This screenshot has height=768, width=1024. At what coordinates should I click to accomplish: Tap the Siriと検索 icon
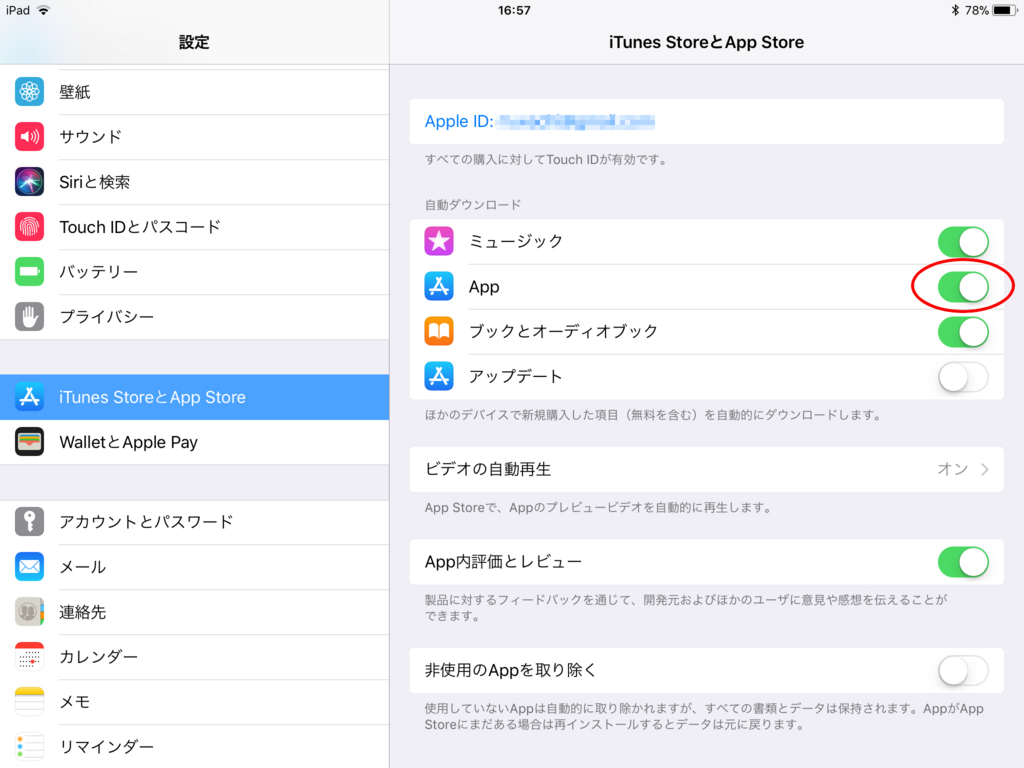[29, 182]
